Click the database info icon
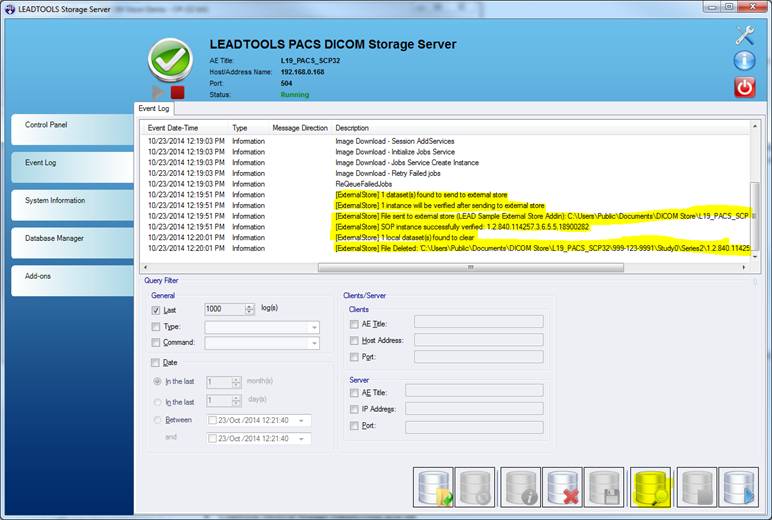 click(x=520, y=488)
